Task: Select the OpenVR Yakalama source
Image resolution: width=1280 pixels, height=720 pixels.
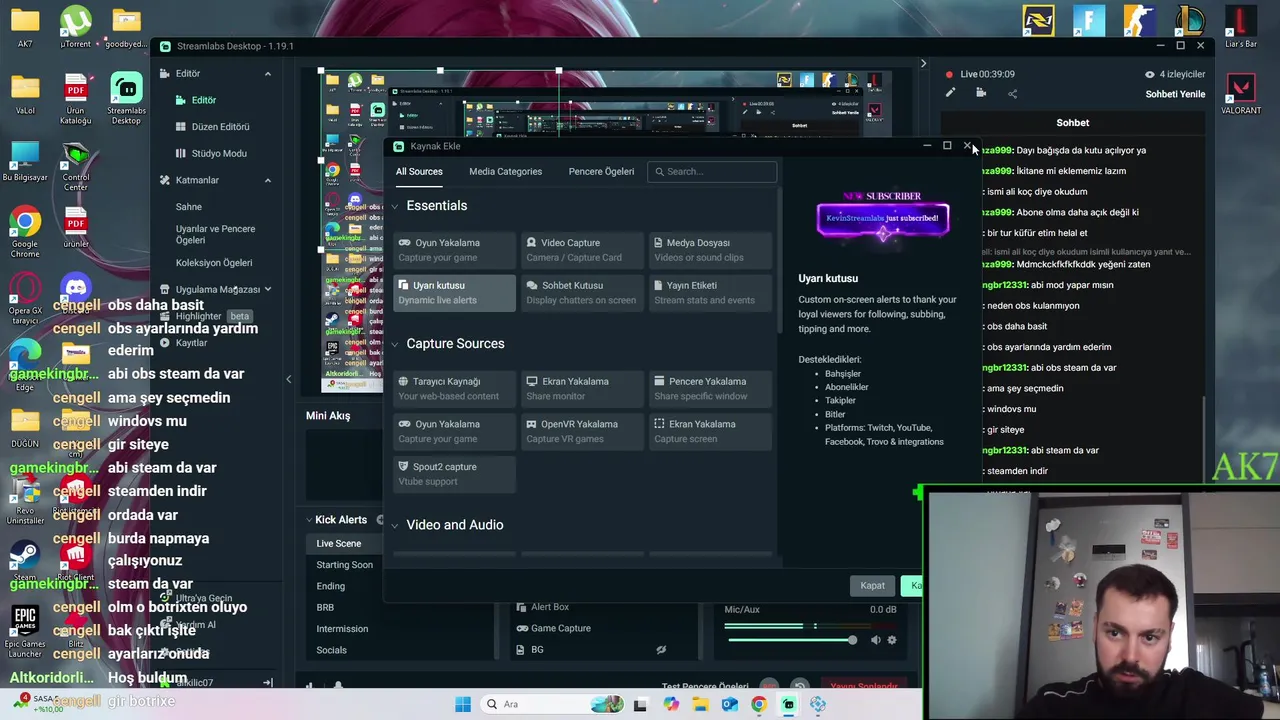Action: [582, 431]
